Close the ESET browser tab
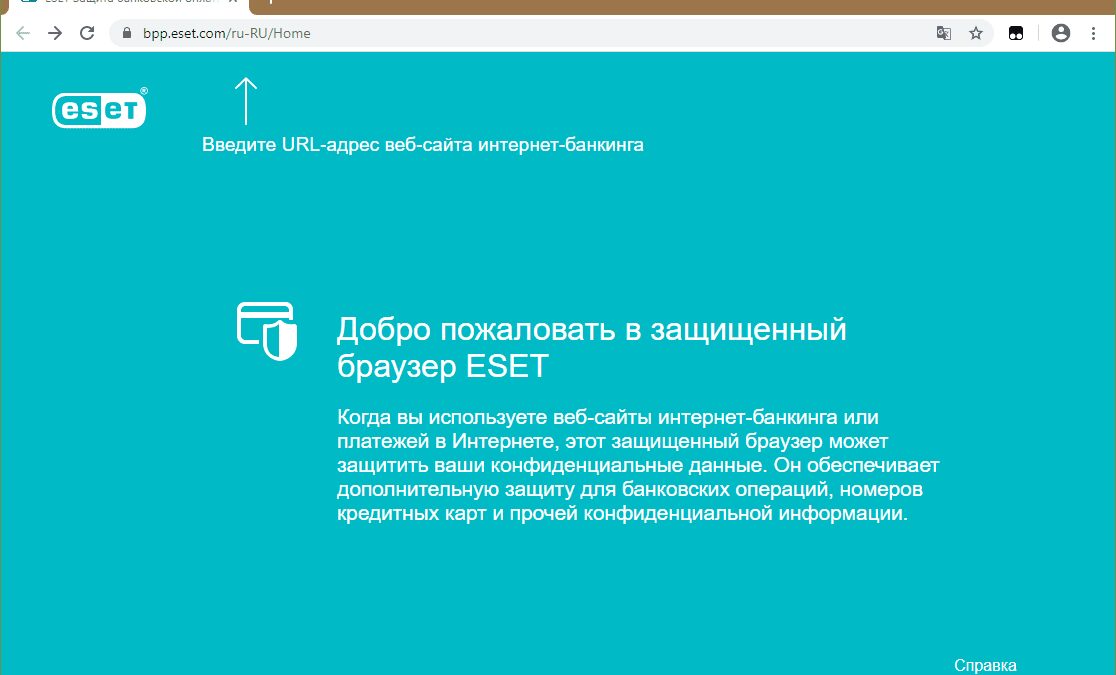This screenshot has width=1116, height=675. [232, 4]
